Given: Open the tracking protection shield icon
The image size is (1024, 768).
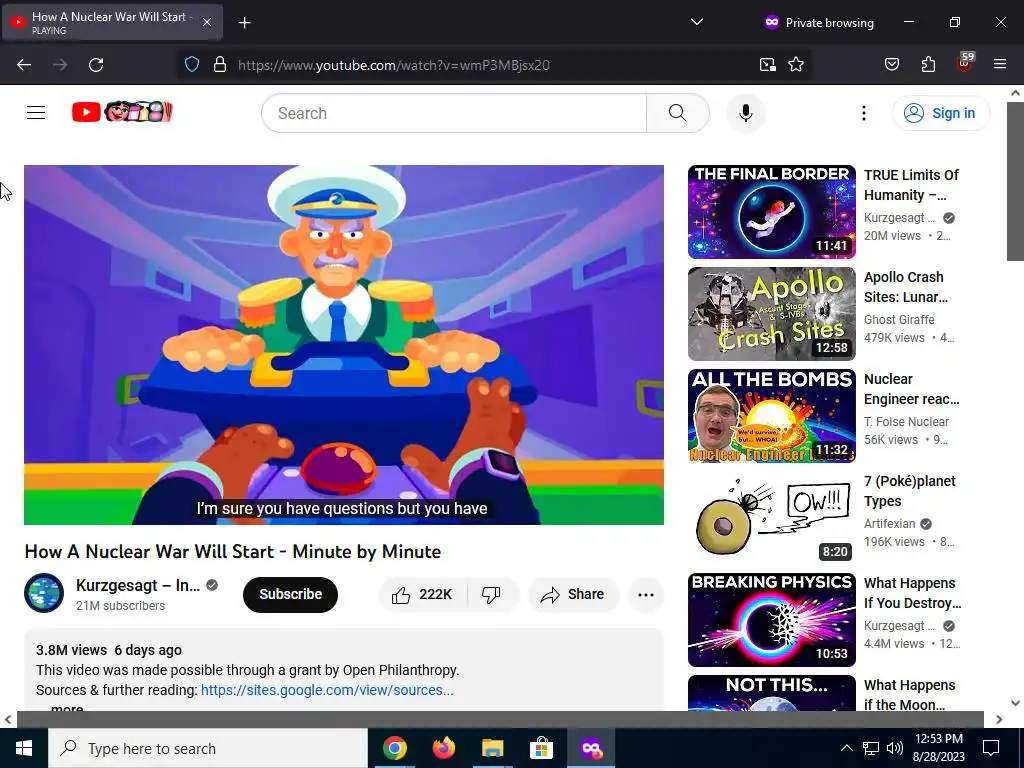Looking at the screenshot, I should (191, 65).
